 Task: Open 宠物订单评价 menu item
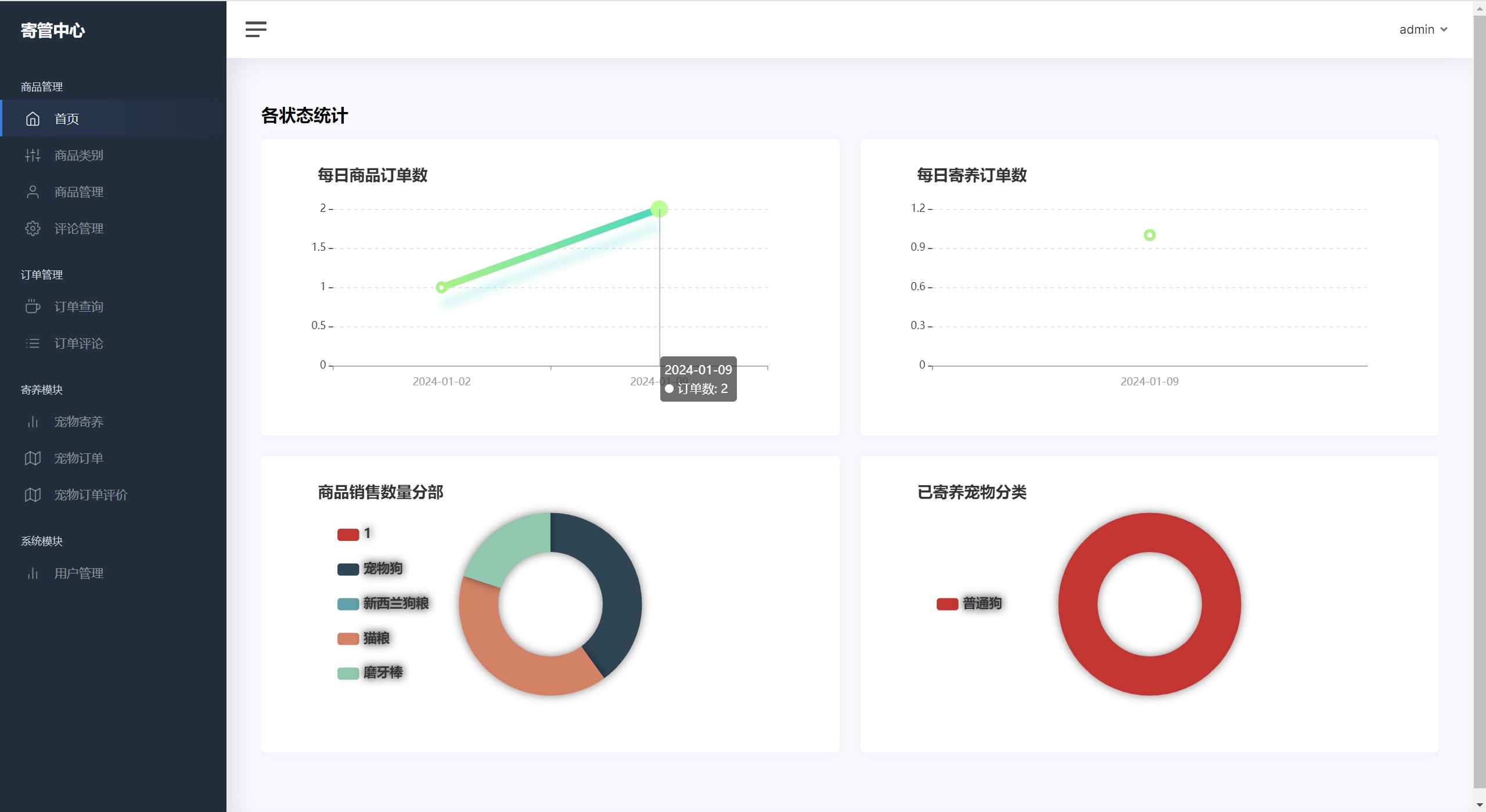pyautogui.click(x=91, y=495)
